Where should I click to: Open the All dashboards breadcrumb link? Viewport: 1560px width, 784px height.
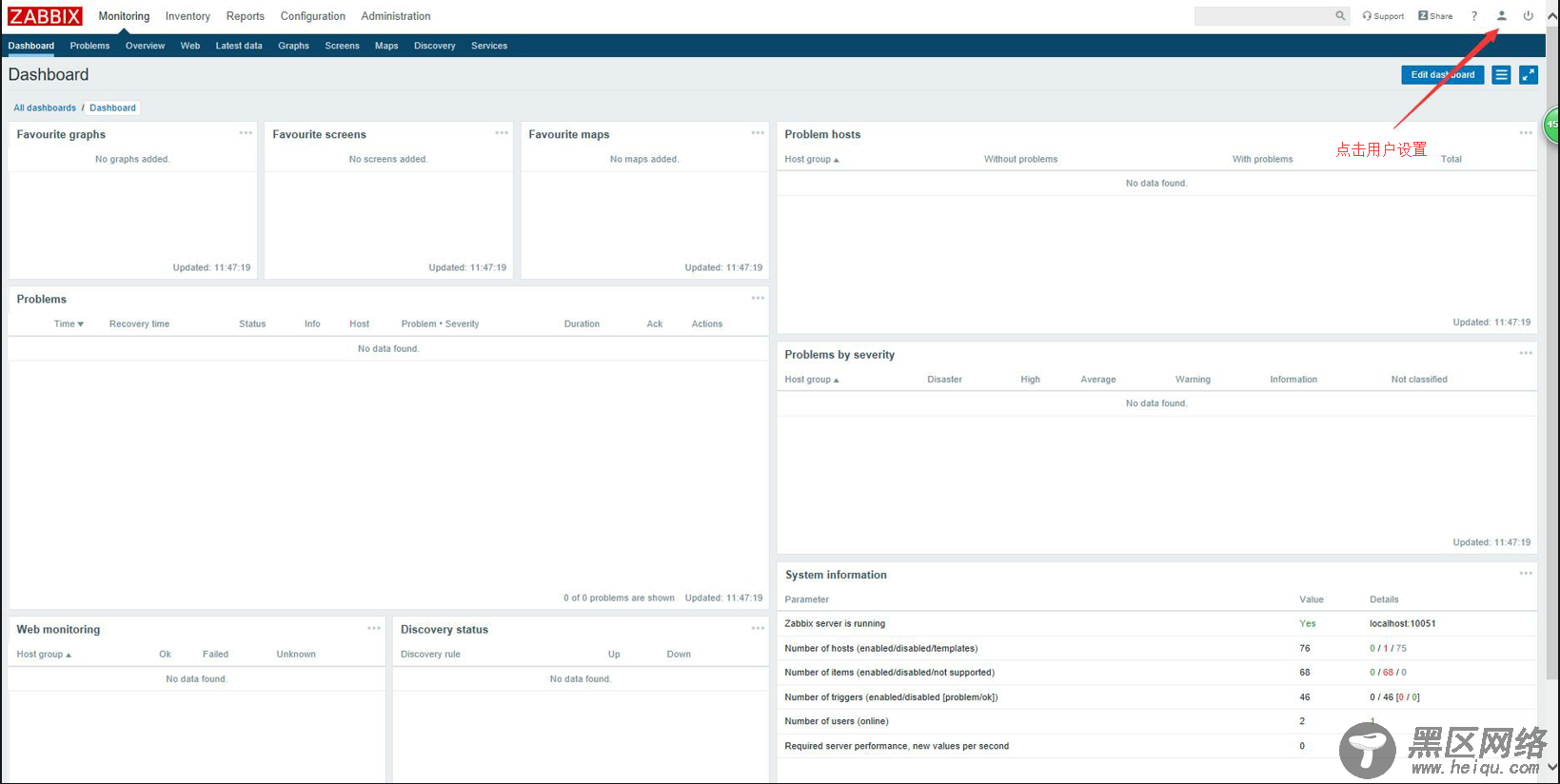tap(45, 108)
